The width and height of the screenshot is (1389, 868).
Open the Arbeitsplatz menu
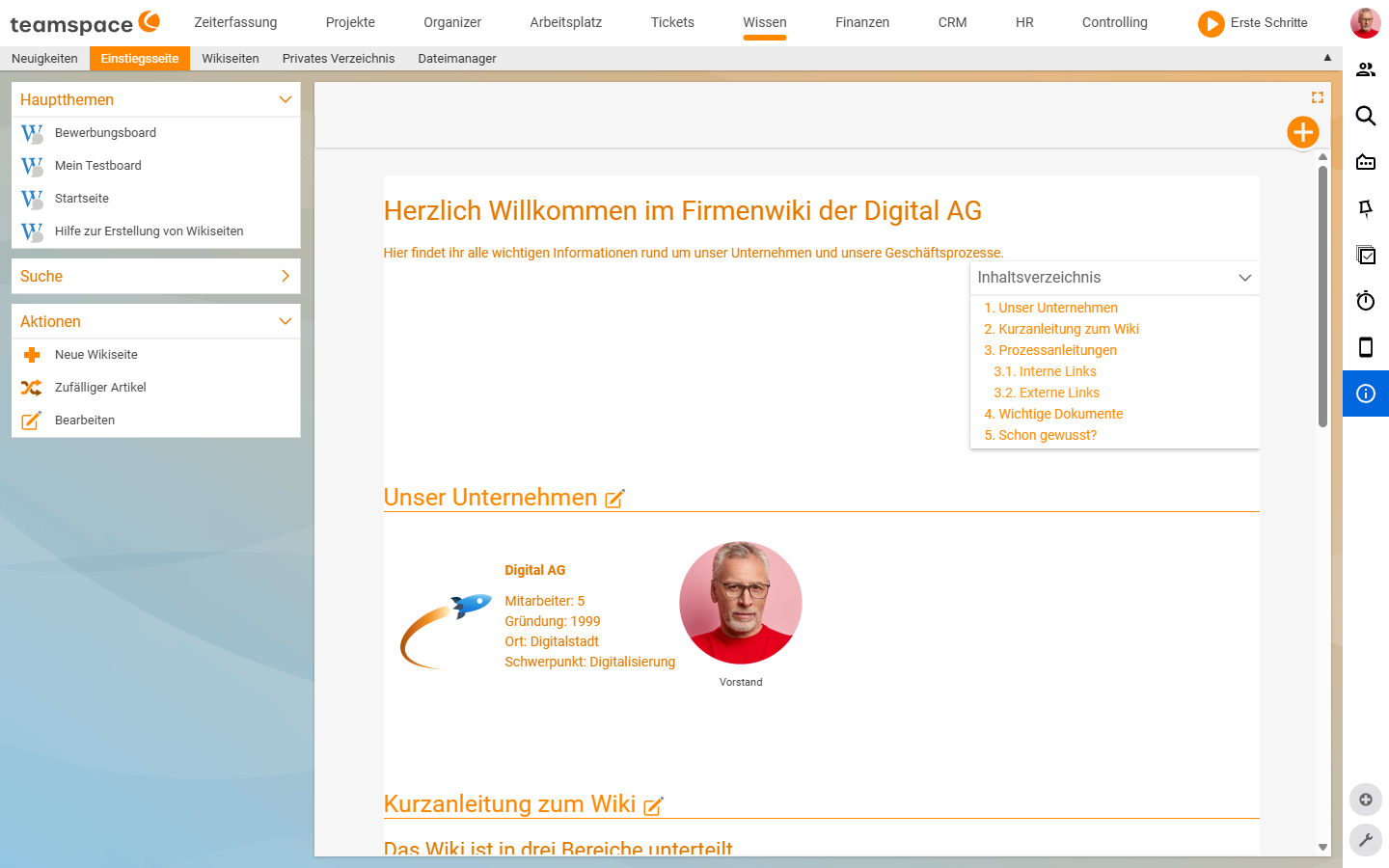(x=566, y=22)
